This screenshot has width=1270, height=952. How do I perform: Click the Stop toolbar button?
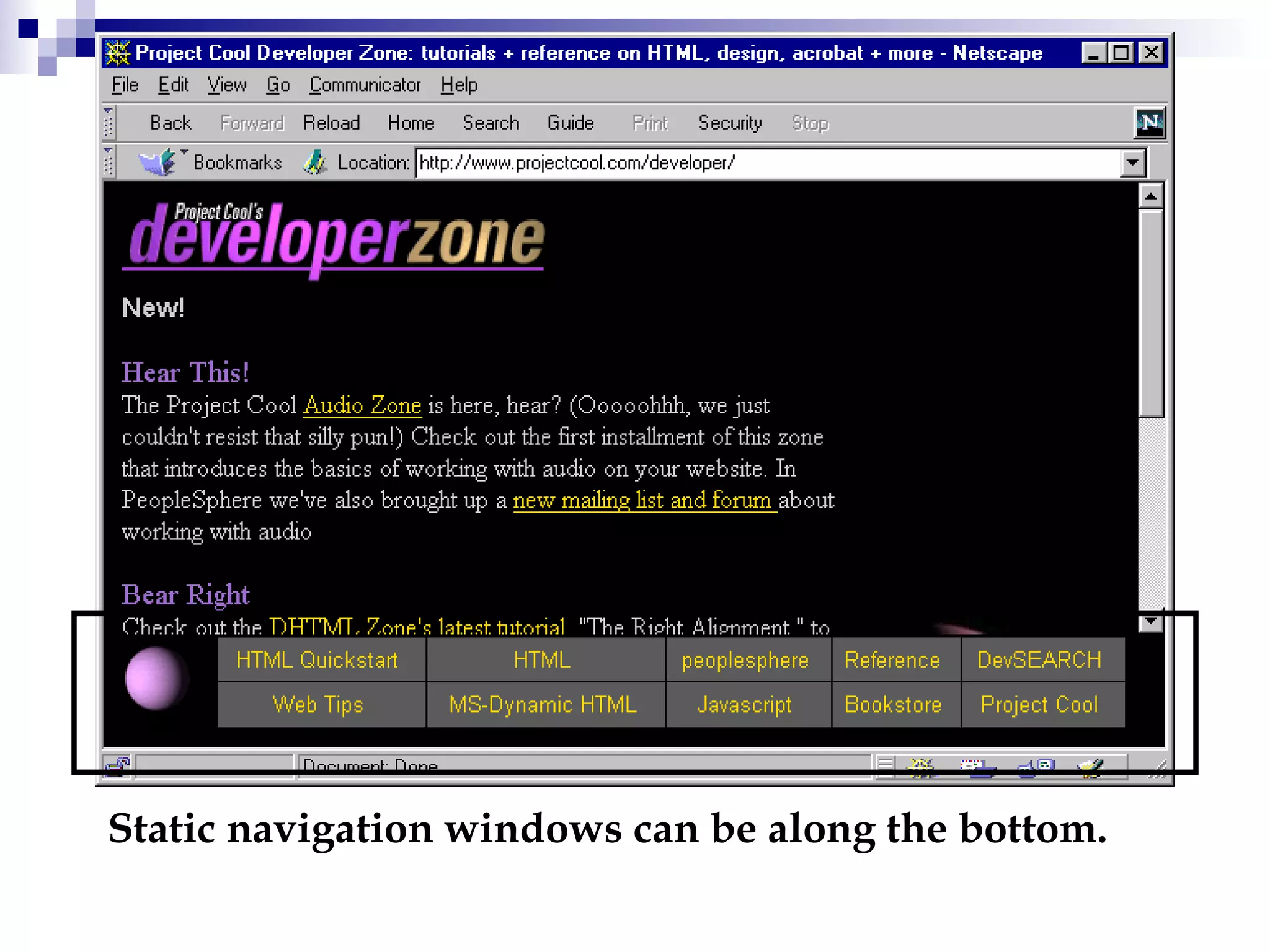pyautogui.click(x=810, y=123)
